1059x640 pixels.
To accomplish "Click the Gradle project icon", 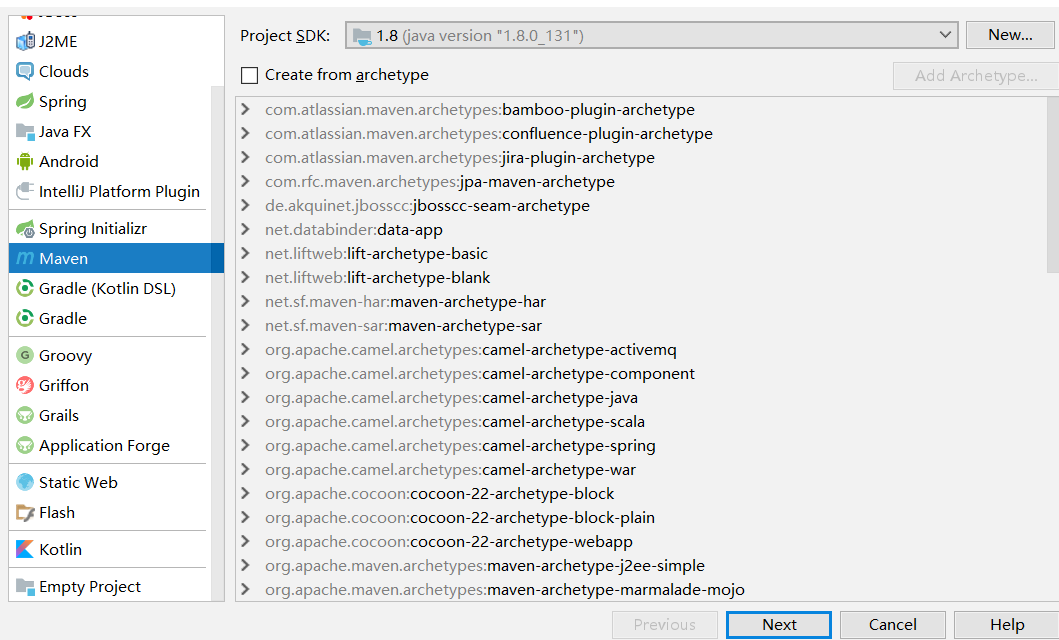I will coord(25,318).
